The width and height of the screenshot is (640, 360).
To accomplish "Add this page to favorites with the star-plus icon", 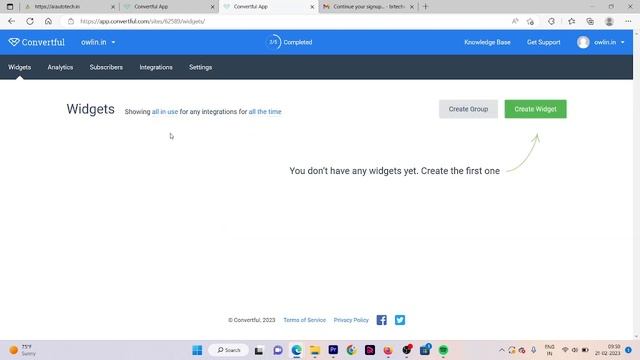I will [x=530, y=21].
